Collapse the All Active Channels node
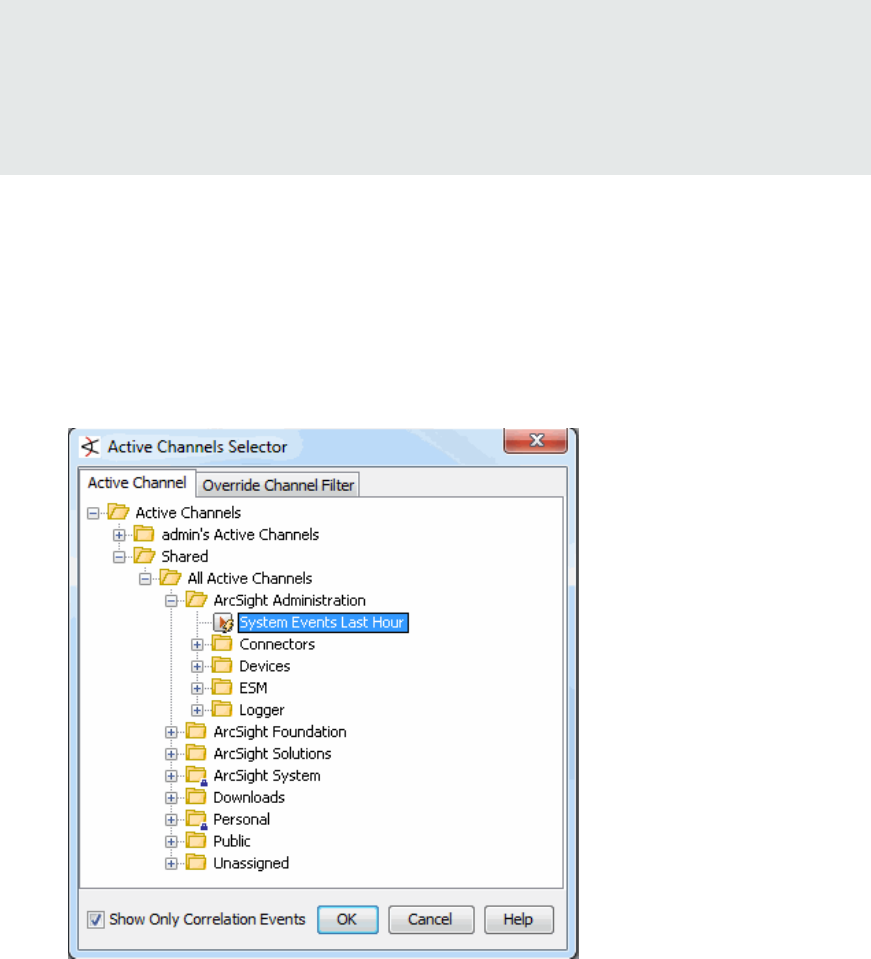 pos(145,579)
